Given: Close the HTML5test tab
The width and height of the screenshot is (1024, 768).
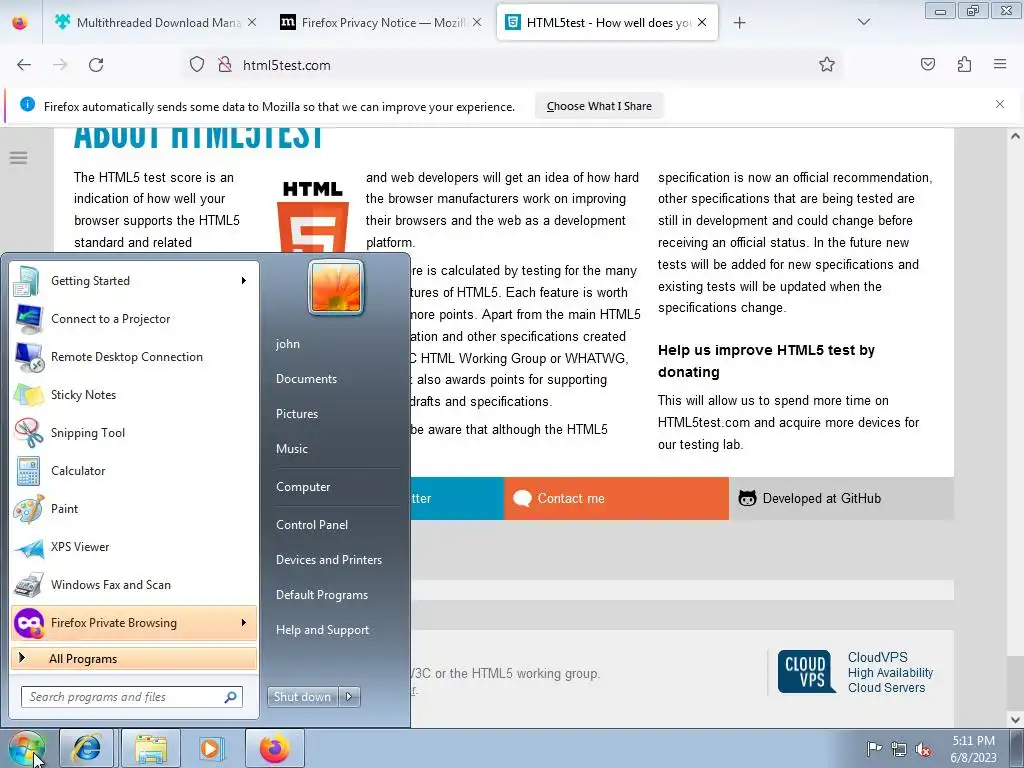Looking at the screenshot, I should click(x=702, y=23).
